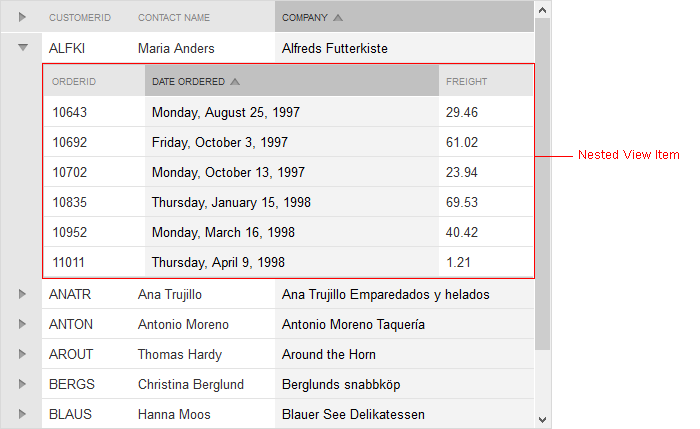700x429 pixels.
Task: Click the scrollbar down arrow
Action: click(542, 420)
